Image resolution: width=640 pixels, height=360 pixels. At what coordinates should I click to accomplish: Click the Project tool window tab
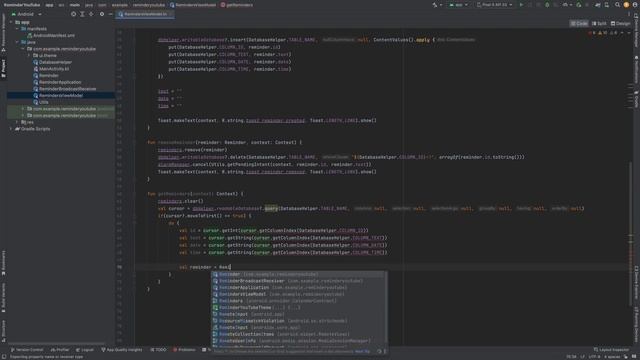[x=3, y=68]
